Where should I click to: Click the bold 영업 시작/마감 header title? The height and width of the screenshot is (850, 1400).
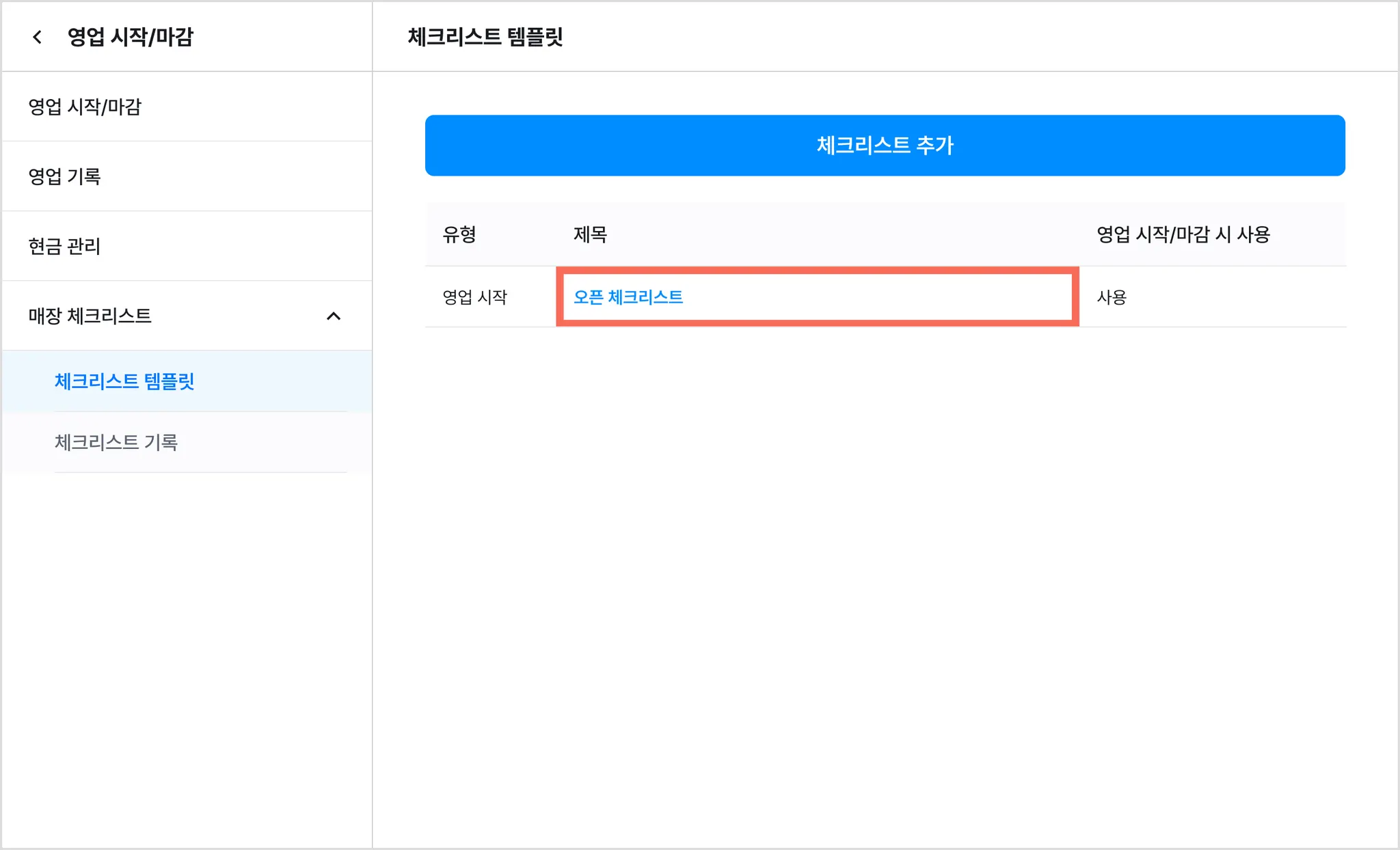[x=130, y=37]
